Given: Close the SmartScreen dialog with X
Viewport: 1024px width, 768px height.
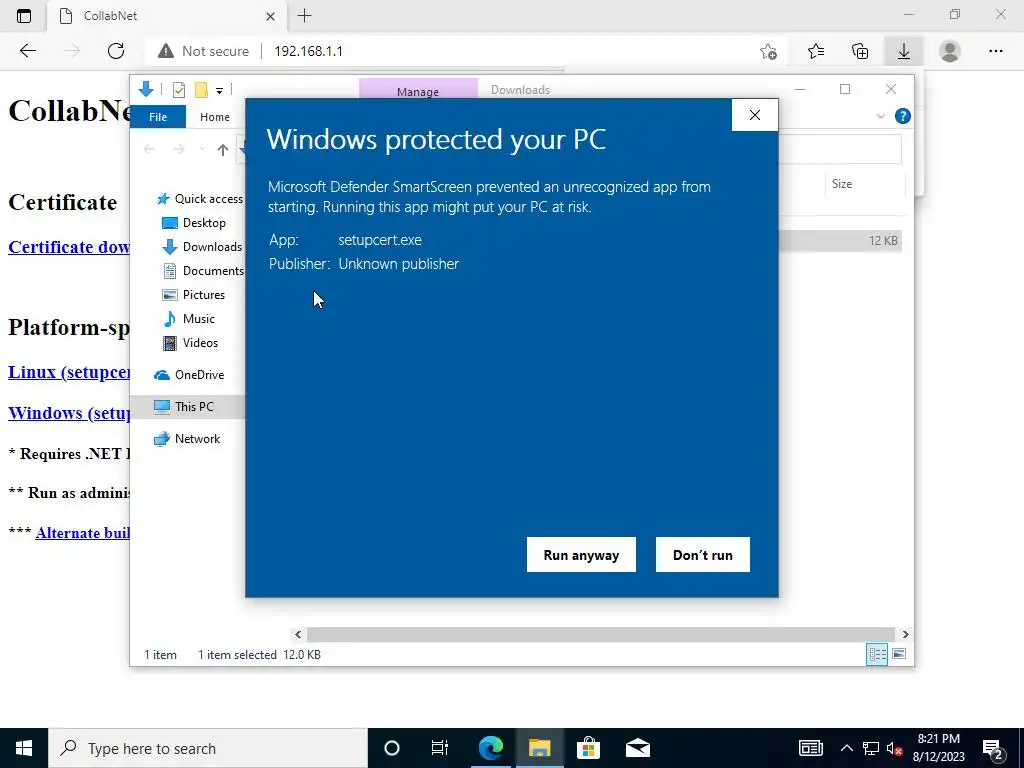Looking at the screenshot, I should click(x=755, y=115).
